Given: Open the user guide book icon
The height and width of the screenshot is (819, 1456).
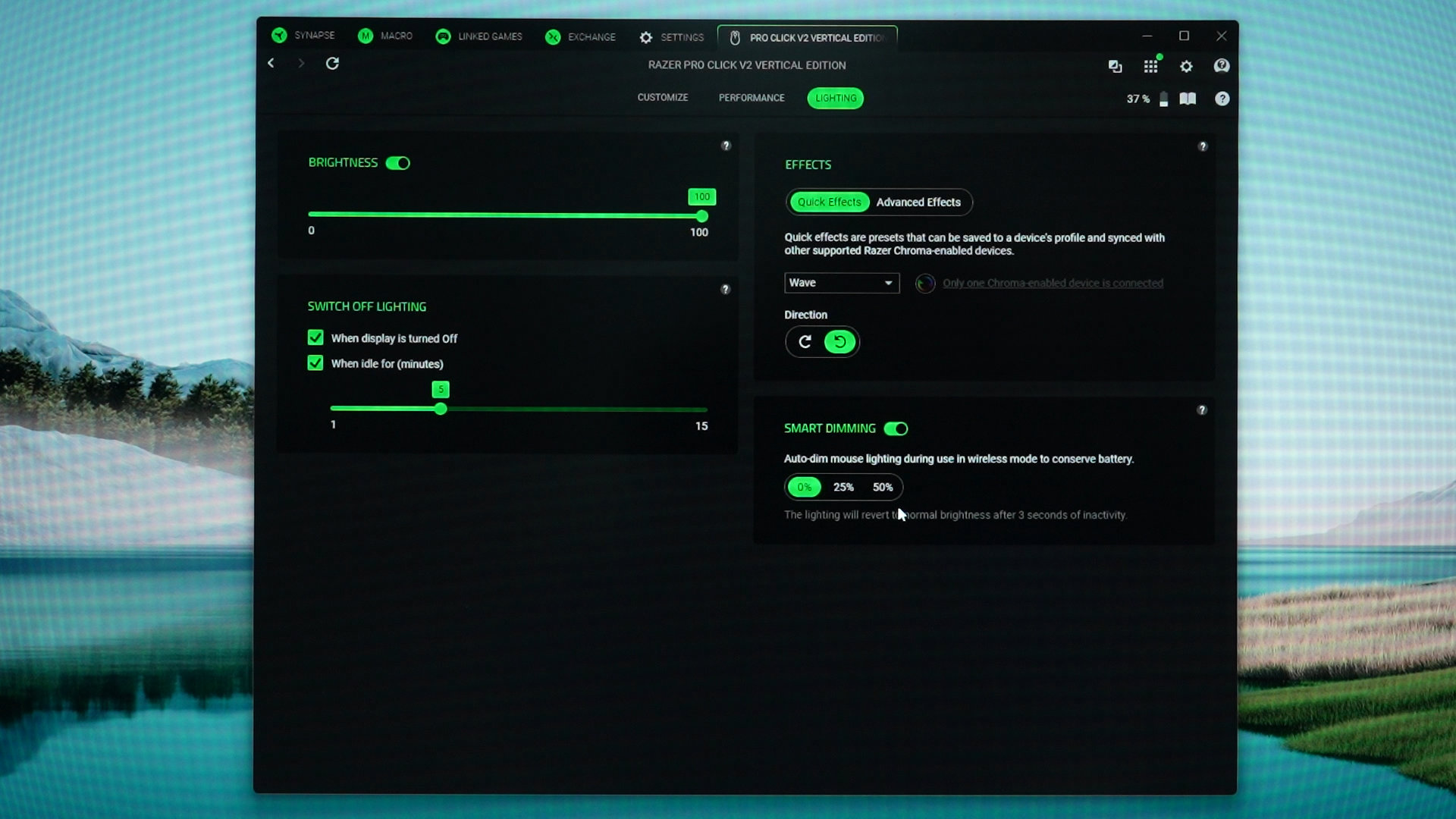Looking at the screenshot, I should pyautogui.click(x=1188, y=99).
